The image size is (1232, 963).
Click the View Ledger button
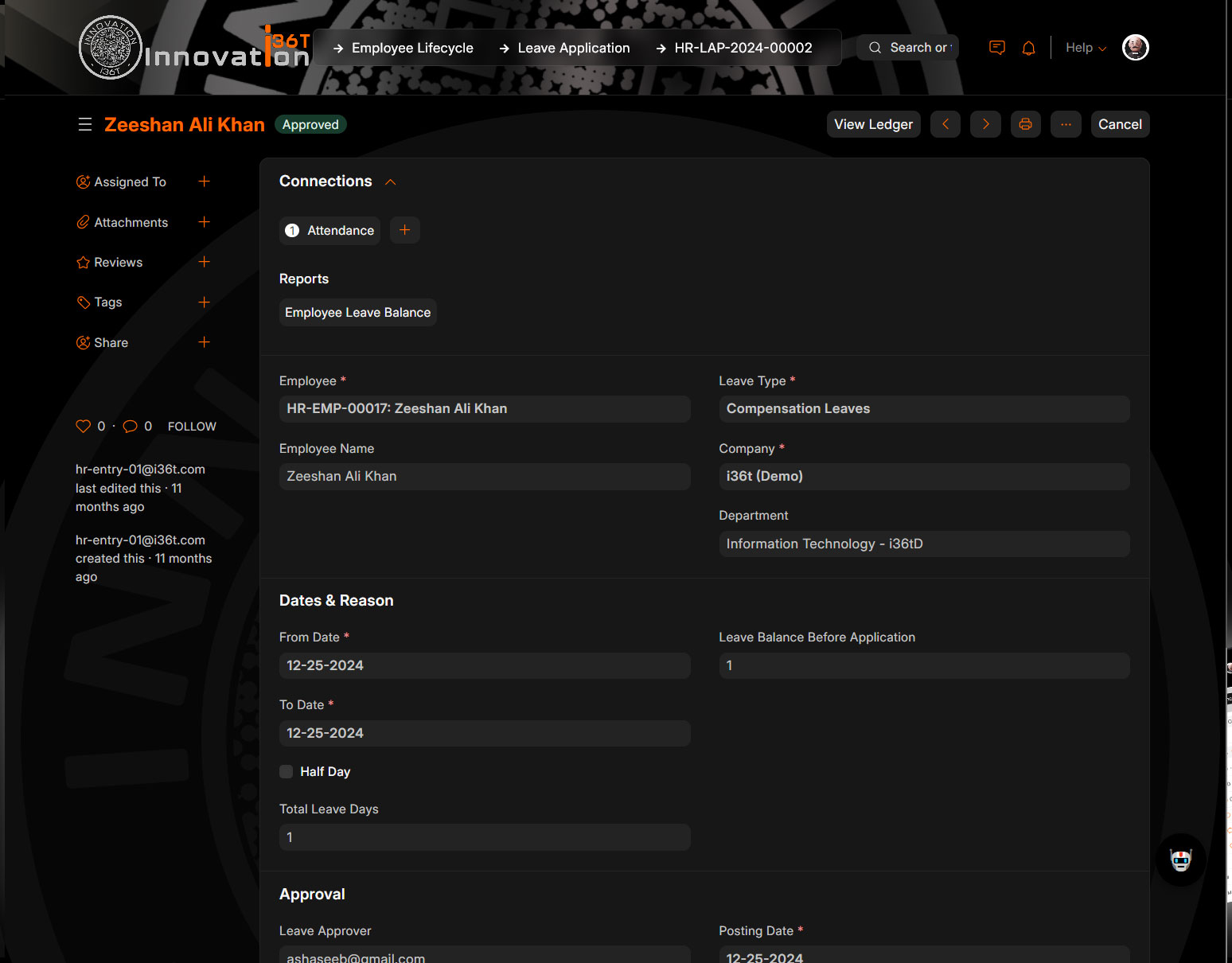[x=873, y=124]
